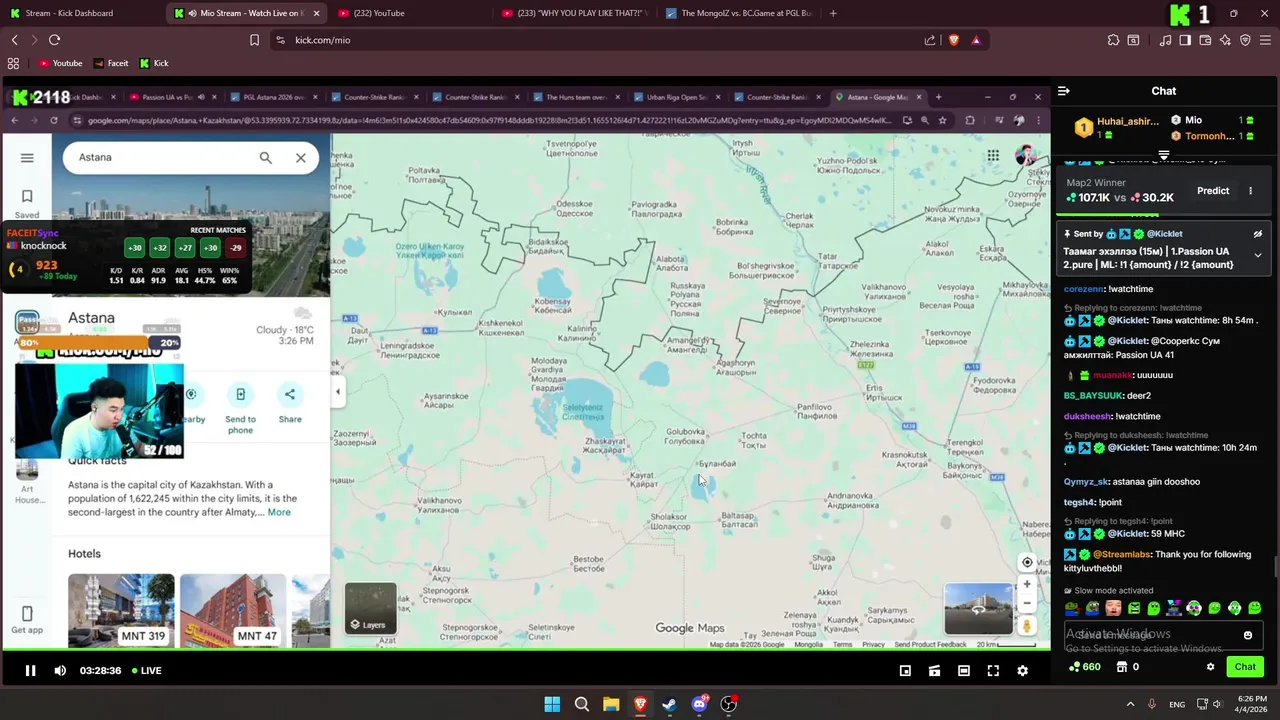Open channel points balance 660
Viewport: 1280px width, 720px height.
coord(1085,667)
